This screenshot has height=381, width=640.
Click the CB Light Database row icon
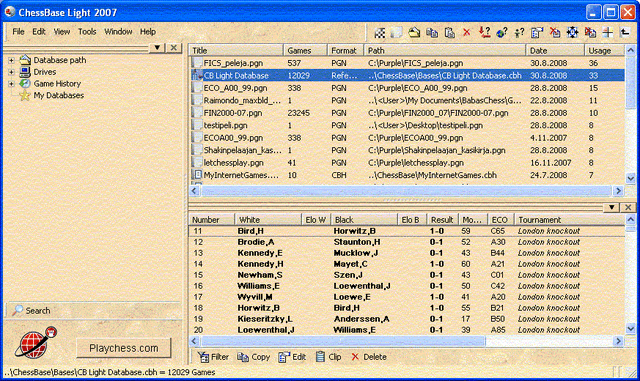click(198, 76)
